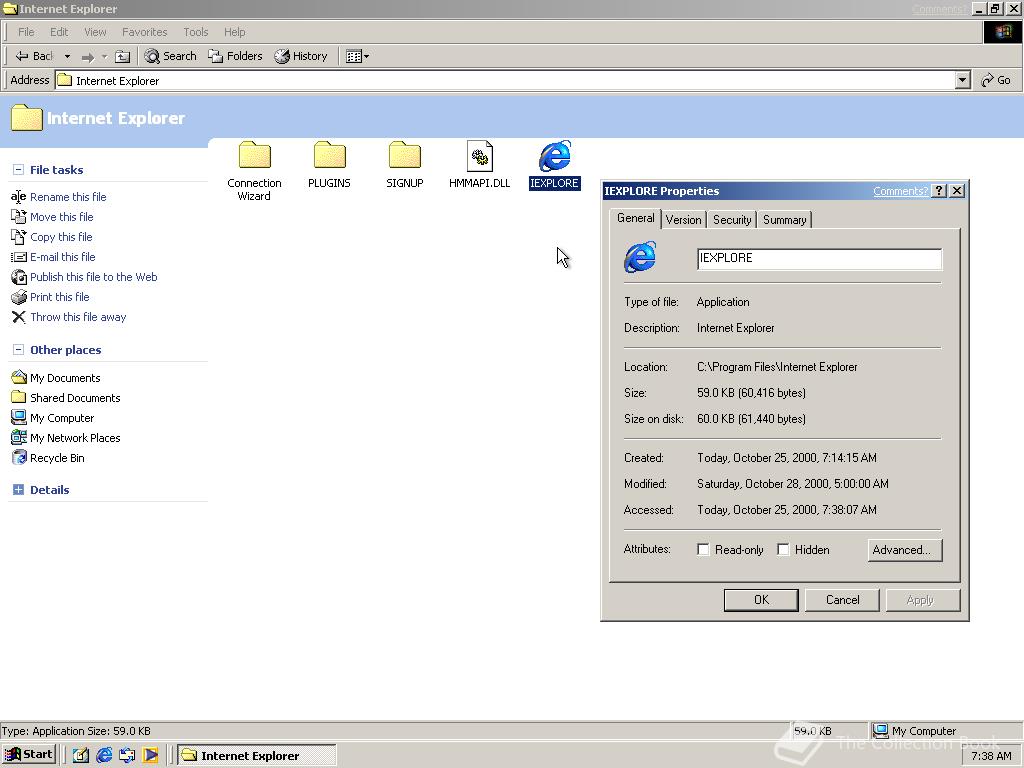Expand the Details section
The image size is (1024, 768).
18,490
